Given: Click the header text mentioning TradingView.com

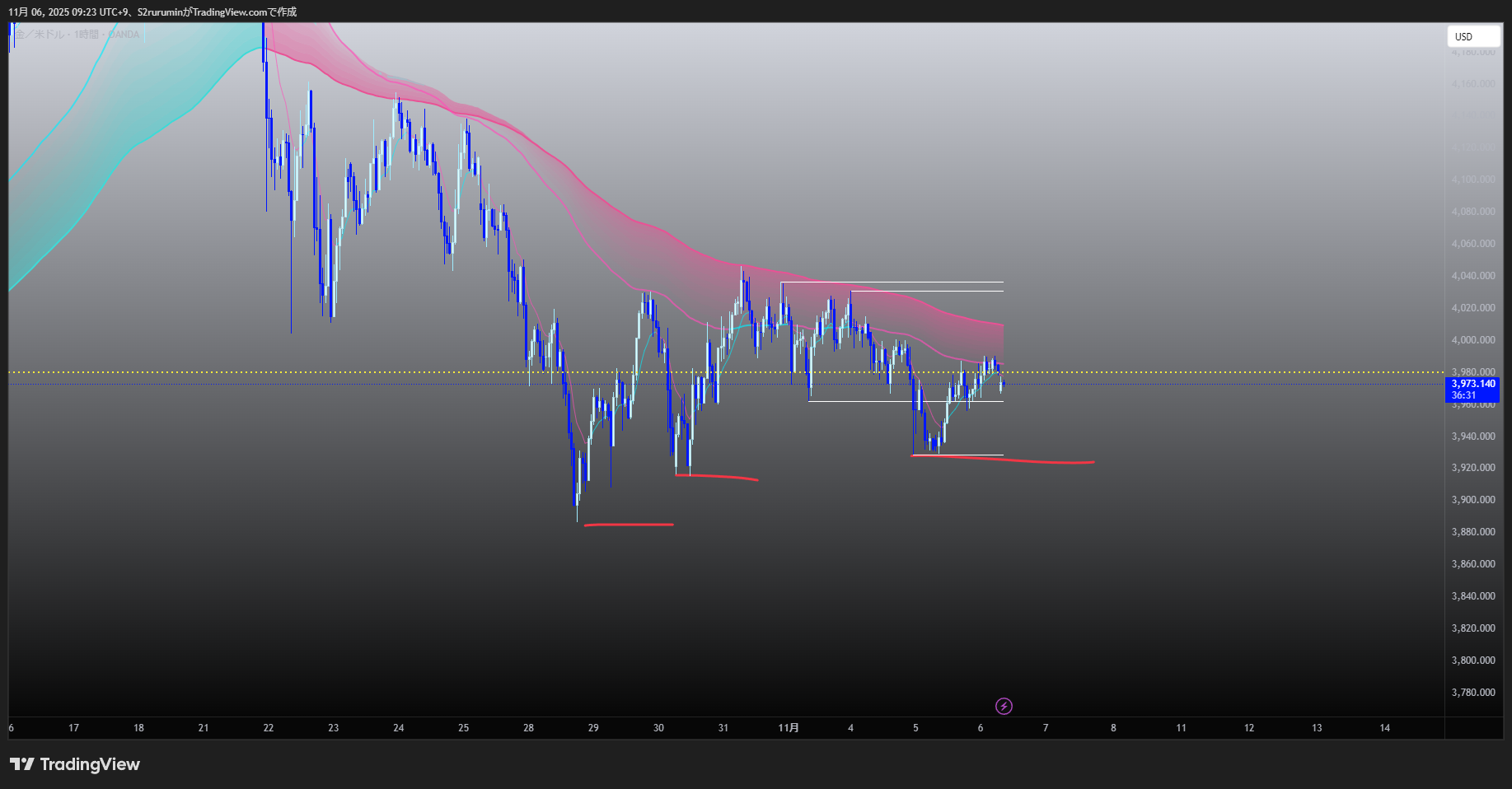Looking at the screenshot, I should click(152, 12).
